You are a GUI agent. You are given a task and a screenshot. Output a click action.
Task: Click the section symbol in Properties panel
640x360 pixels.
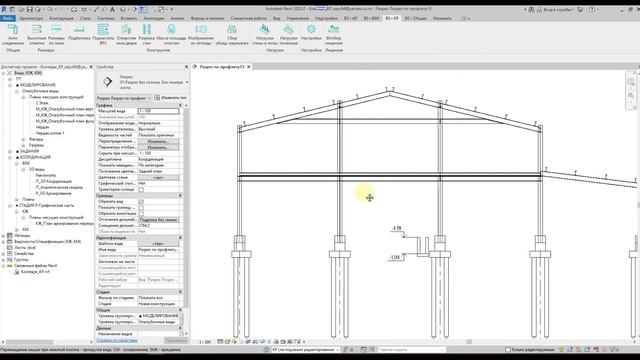pos(107,82)
